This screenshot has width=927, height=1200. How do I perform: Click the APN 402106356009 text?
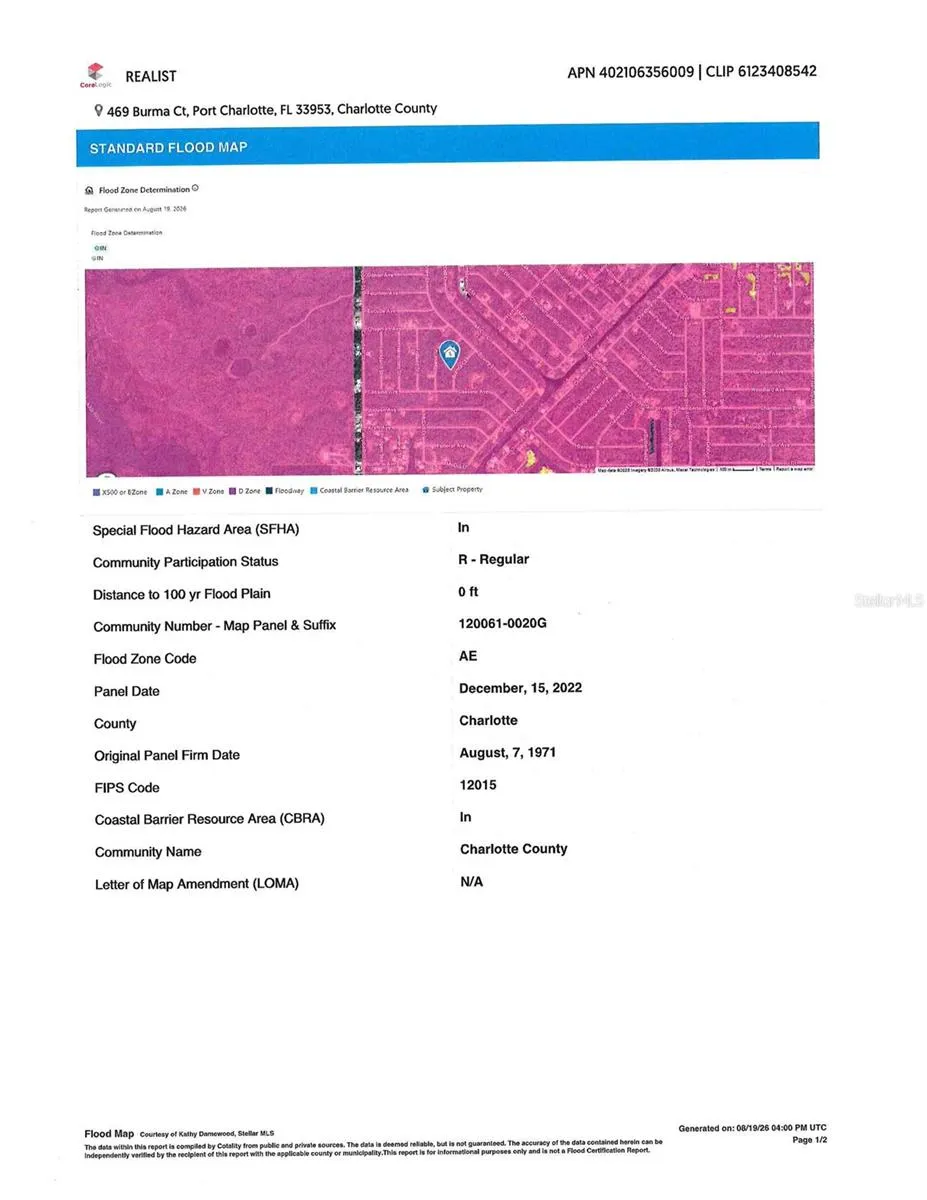coord(630,72)
